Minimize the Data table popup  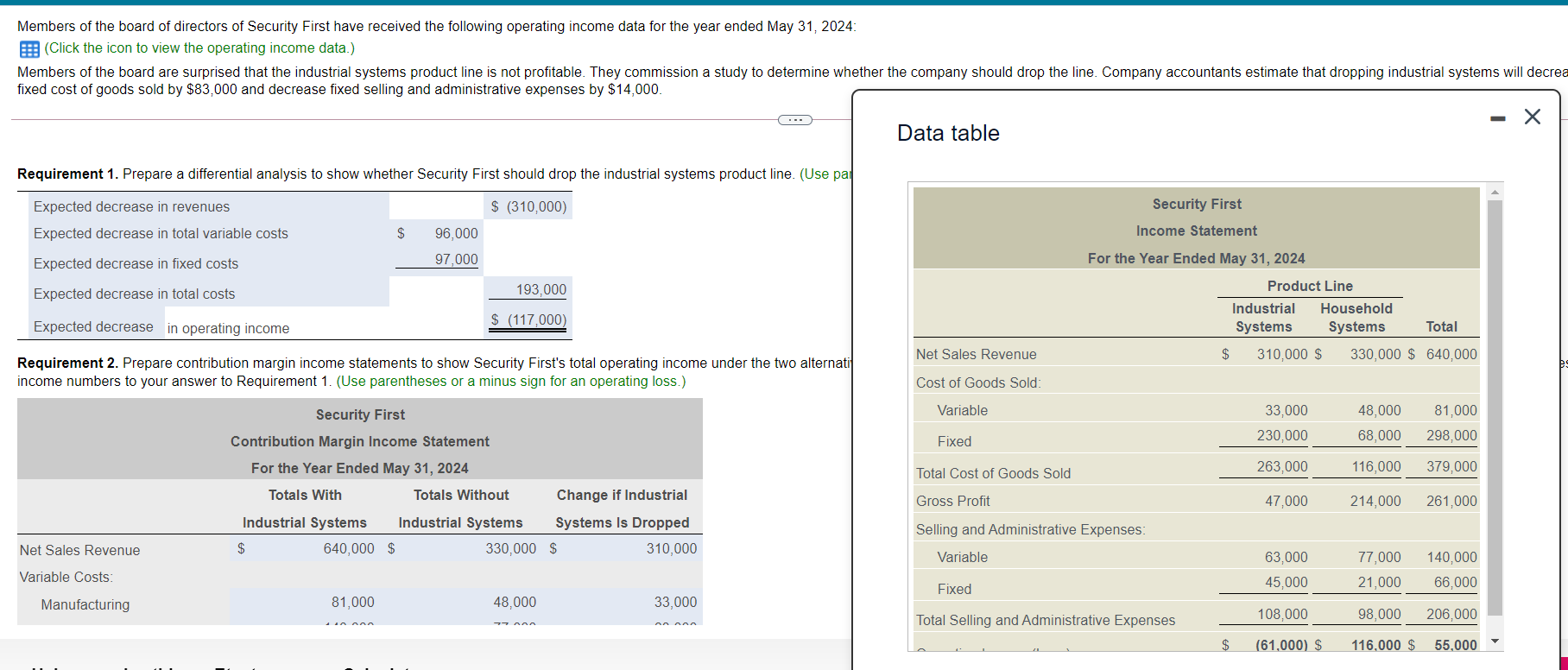point(1498,117)
